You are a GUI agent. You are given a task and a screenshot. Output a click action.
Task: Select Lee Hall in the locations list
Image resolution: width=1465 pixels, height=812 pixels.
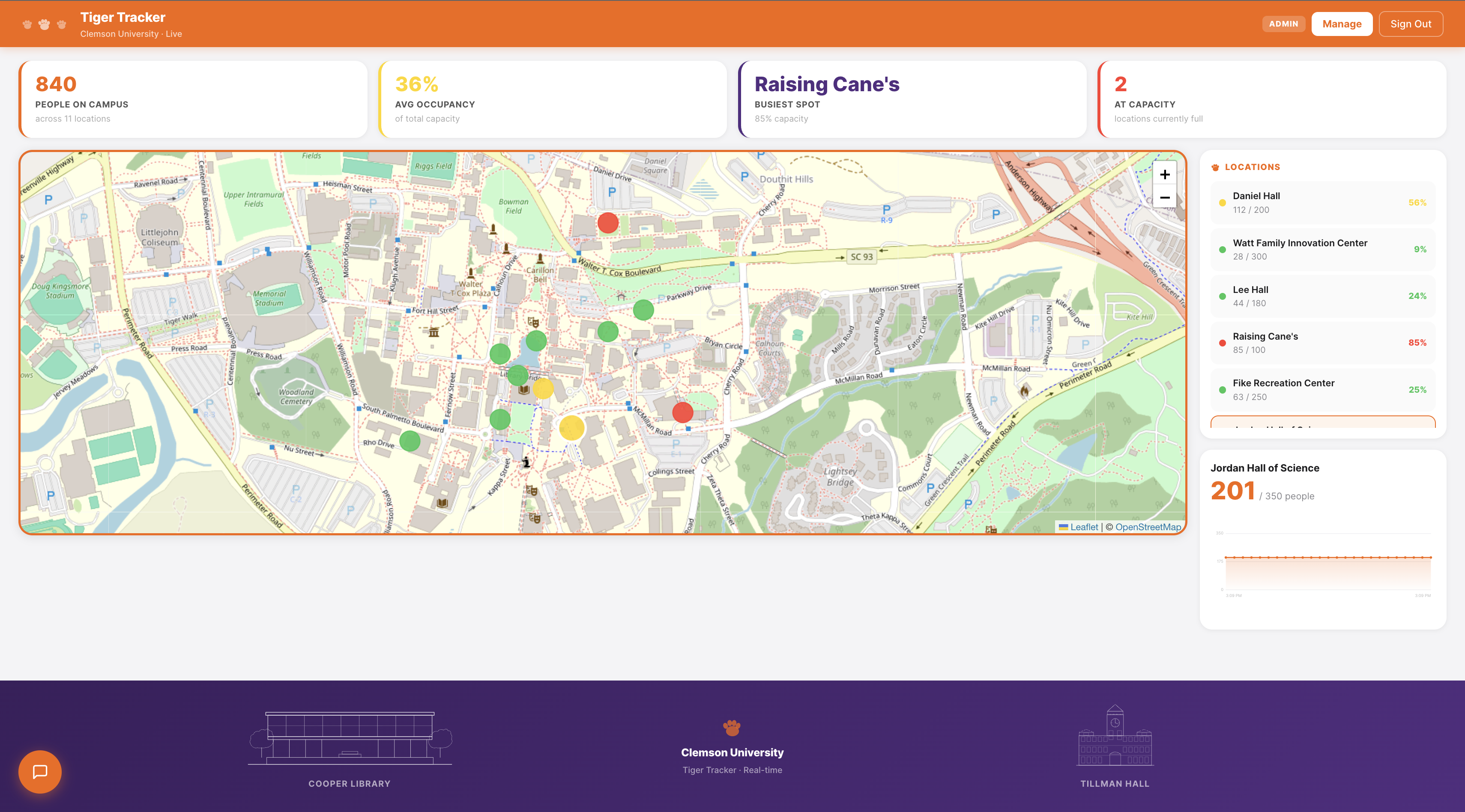(x=1323, y=296)
